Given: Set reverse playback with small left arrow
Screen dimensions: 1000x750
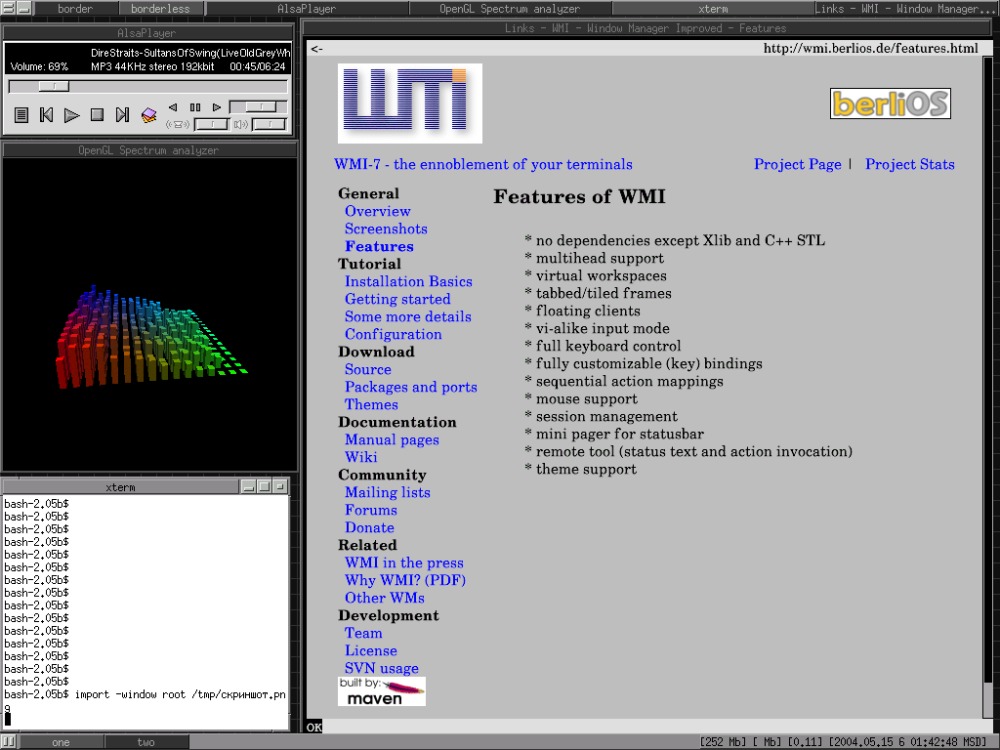Looking at the screenshot, I should click(x=173, y=107).
